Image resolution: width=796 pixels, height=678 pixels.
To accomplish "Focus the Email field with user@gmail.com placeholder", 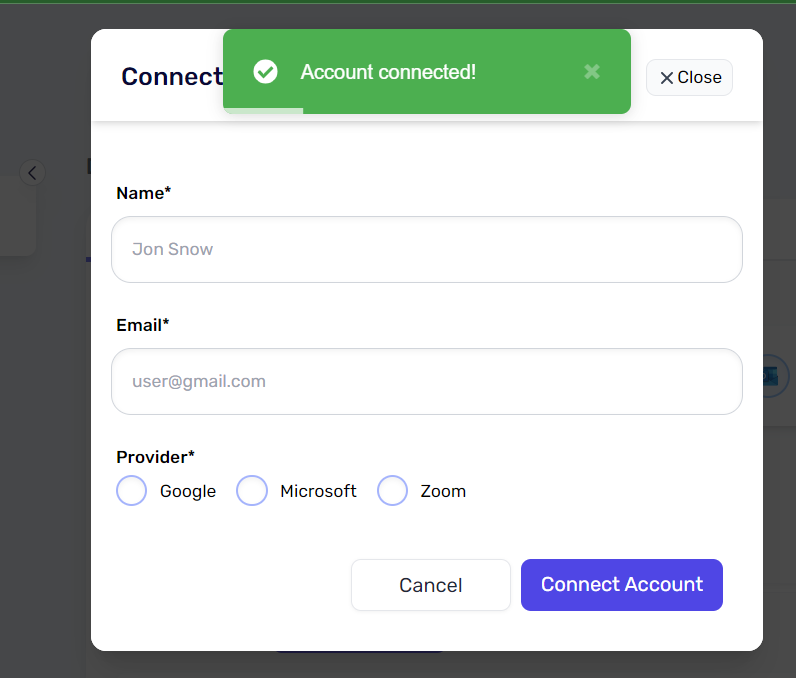I will pyautogui.click(x=427, y=381).
